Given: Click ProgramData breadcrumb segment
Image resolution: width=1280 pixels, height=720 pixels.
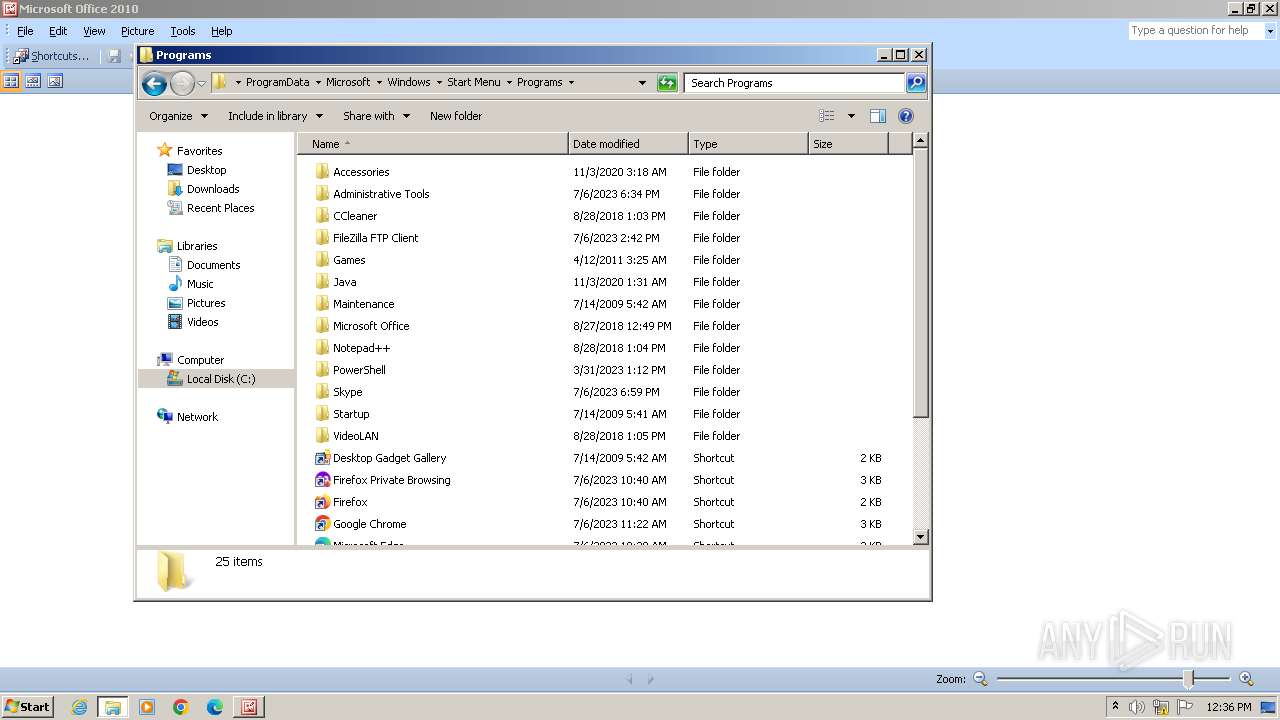Looking at the screenshot, I should tap(278, 83).
